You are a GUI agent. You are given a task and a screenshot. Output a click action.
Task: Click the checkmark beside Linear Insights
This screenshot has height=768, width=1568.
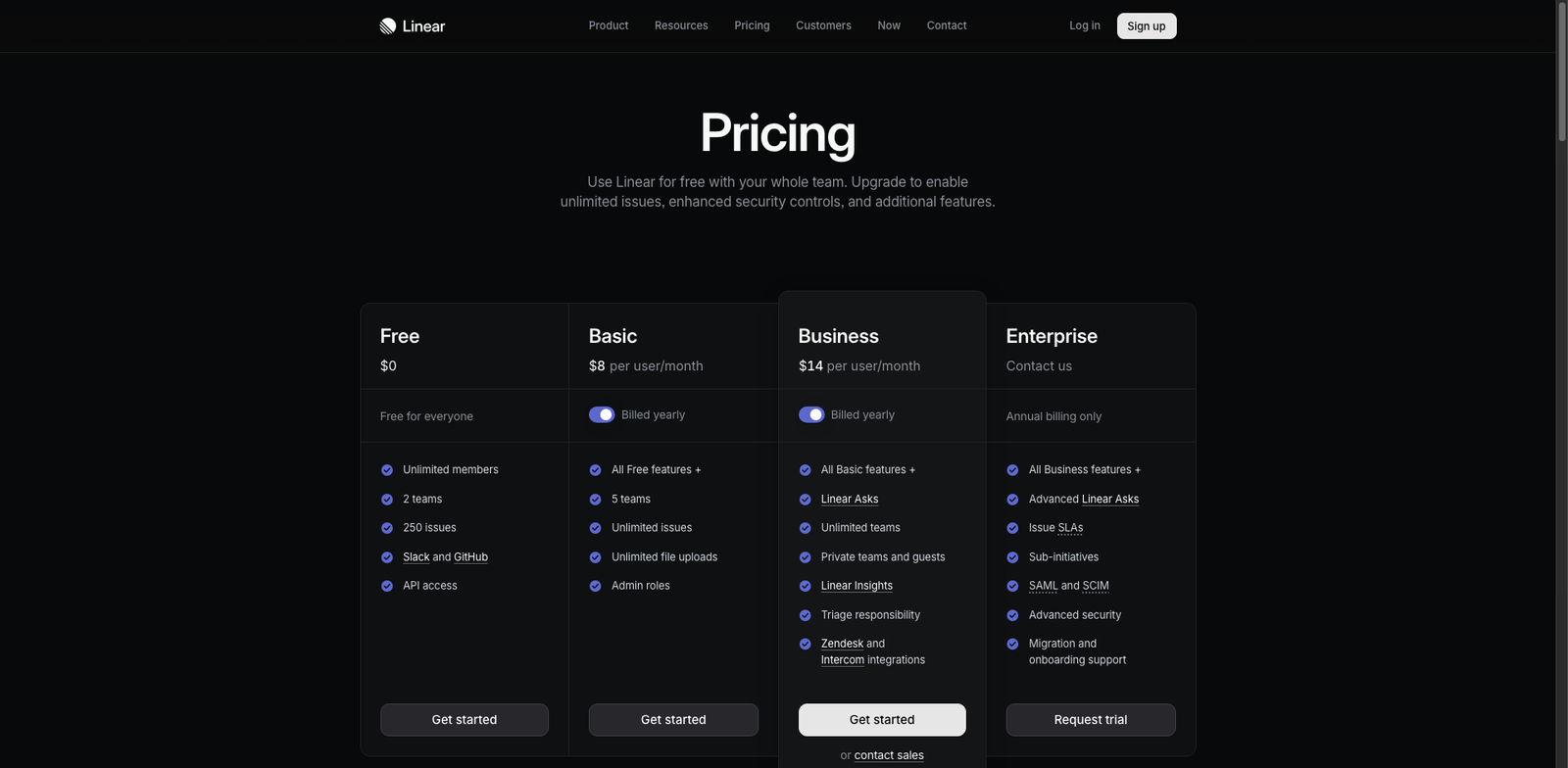tap(804, 585)
